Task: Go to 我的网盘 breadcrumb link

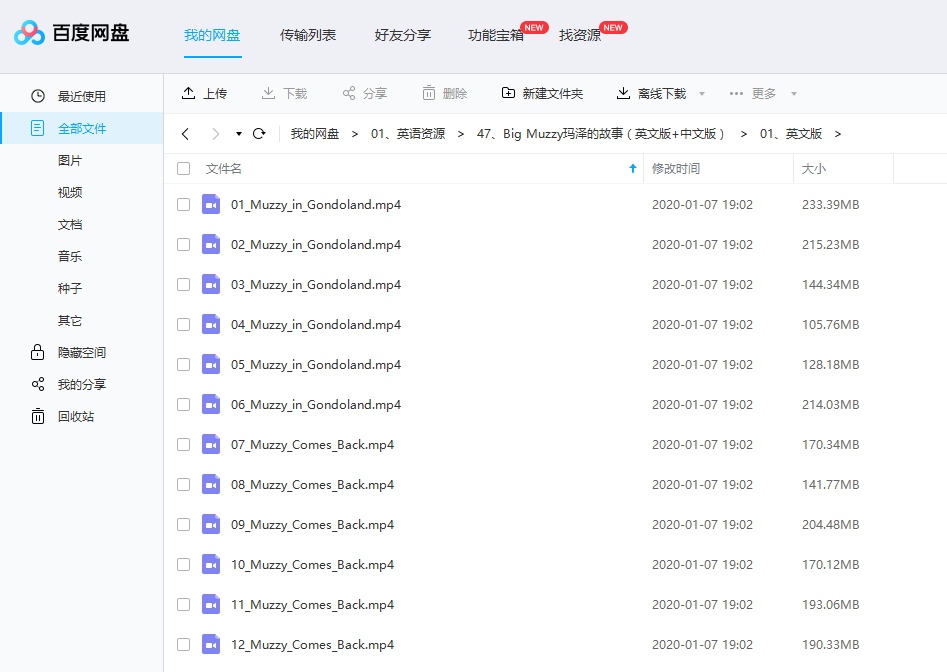Action: coord(315,133)
